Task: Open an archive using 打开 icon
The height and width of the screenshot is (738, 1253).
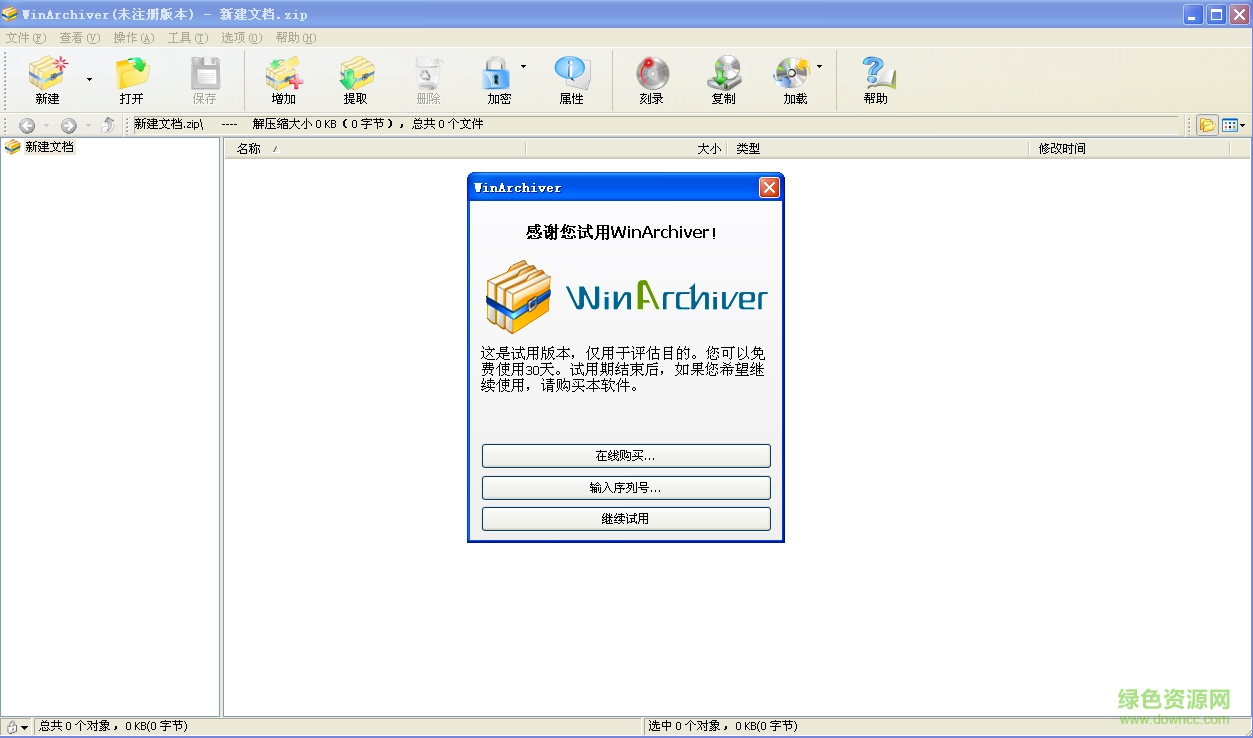Action: click(x=133, y=80)
